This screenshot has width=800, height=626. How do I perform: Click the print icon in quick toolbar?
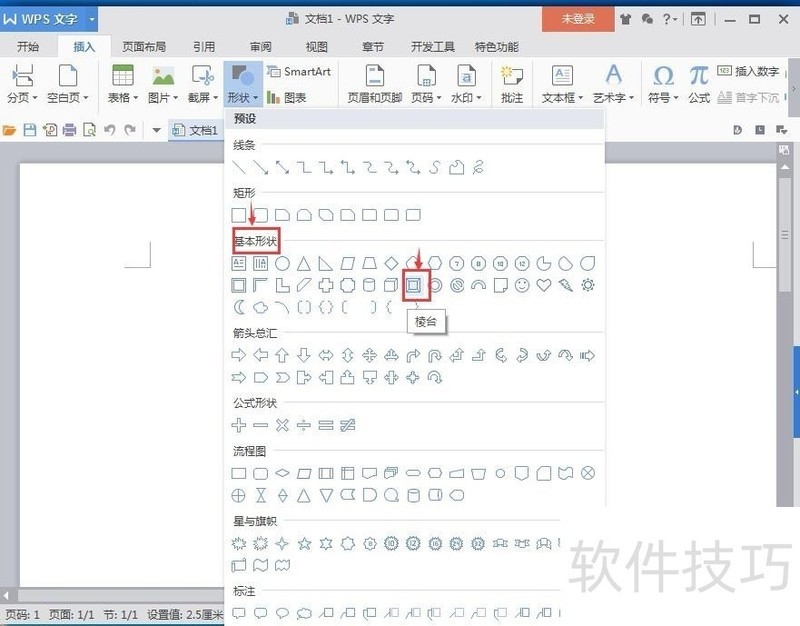pyautogui.click(x=69, y=130)
